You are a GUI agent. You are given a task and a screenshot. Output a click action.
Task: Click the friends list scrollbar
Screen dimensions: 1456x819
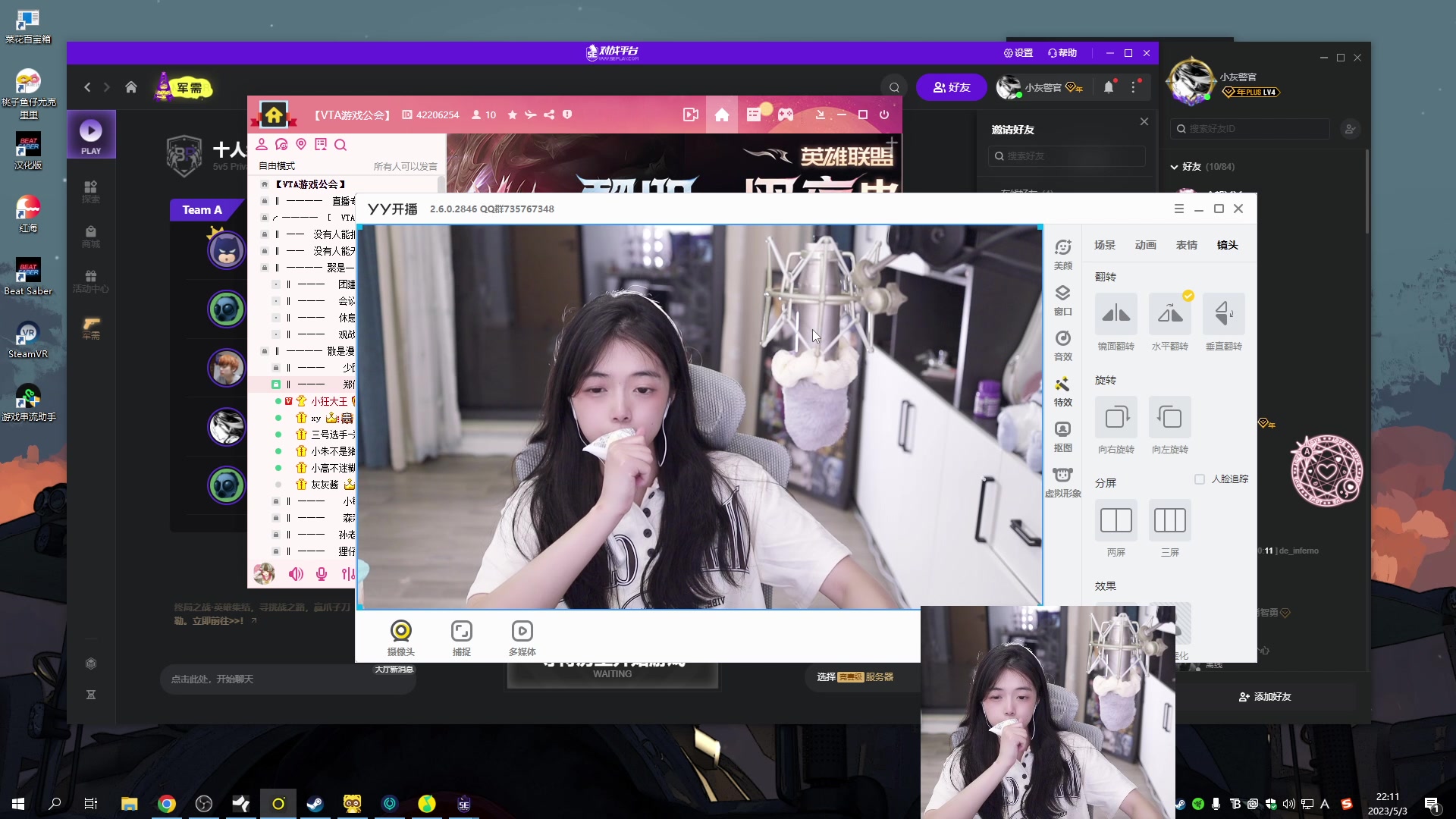click(x=1367, y=192)
